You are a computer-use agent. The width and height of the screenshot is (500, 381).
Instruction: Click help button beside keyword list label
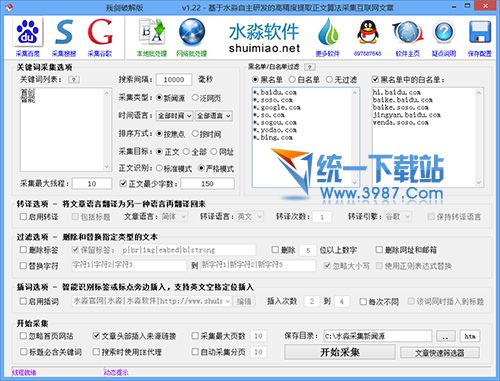pyautogui.click(x=74, y=80)
